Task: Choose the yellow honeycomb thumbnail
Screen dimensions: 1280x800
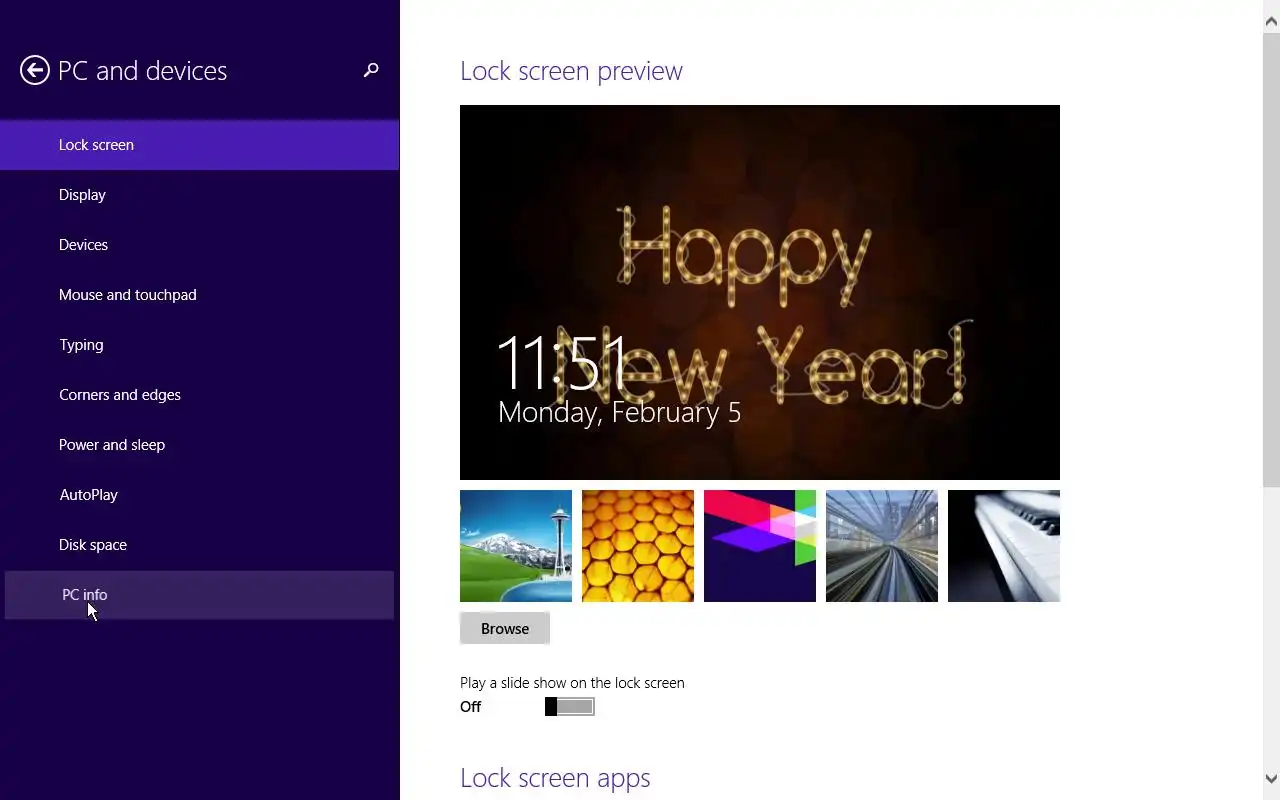Action: 638,546
